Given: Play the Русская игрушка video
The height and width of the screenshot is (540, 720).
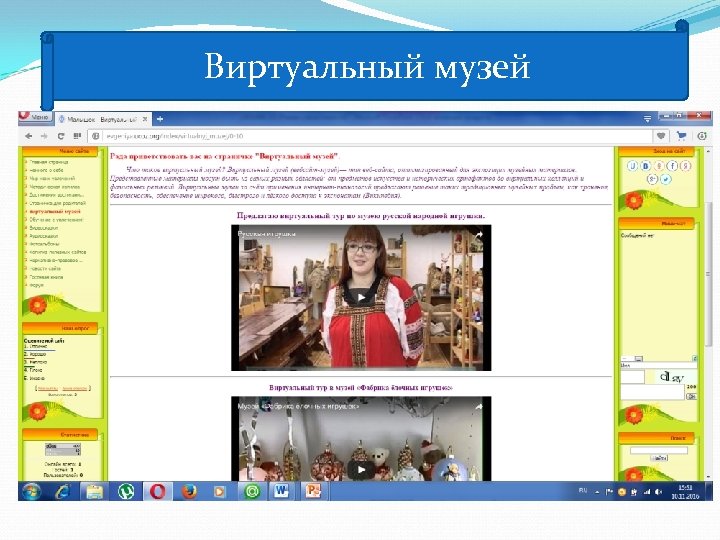Looking at the screenshot, I should click(361, 298).
